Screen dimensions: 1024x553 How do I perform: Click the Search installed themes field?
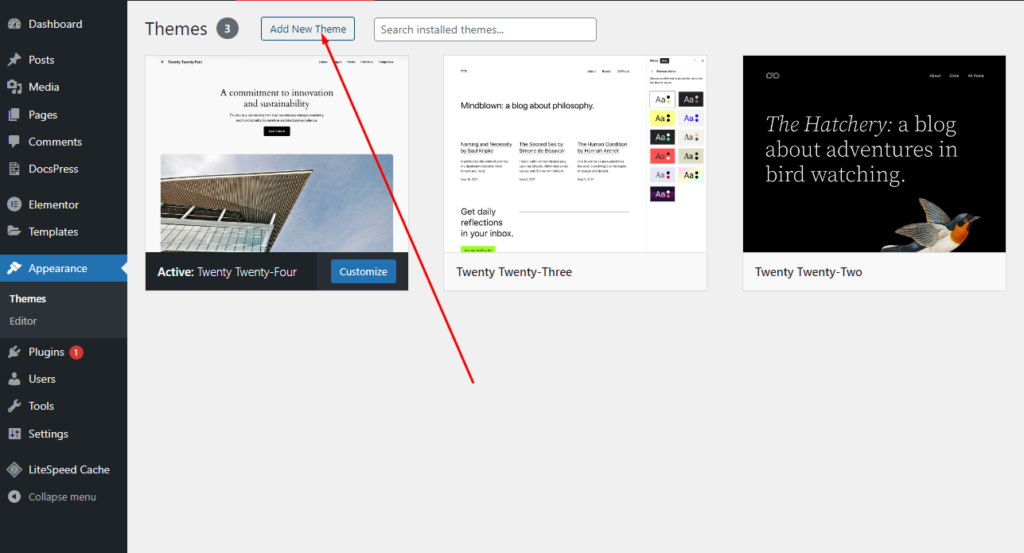[485, 29]
